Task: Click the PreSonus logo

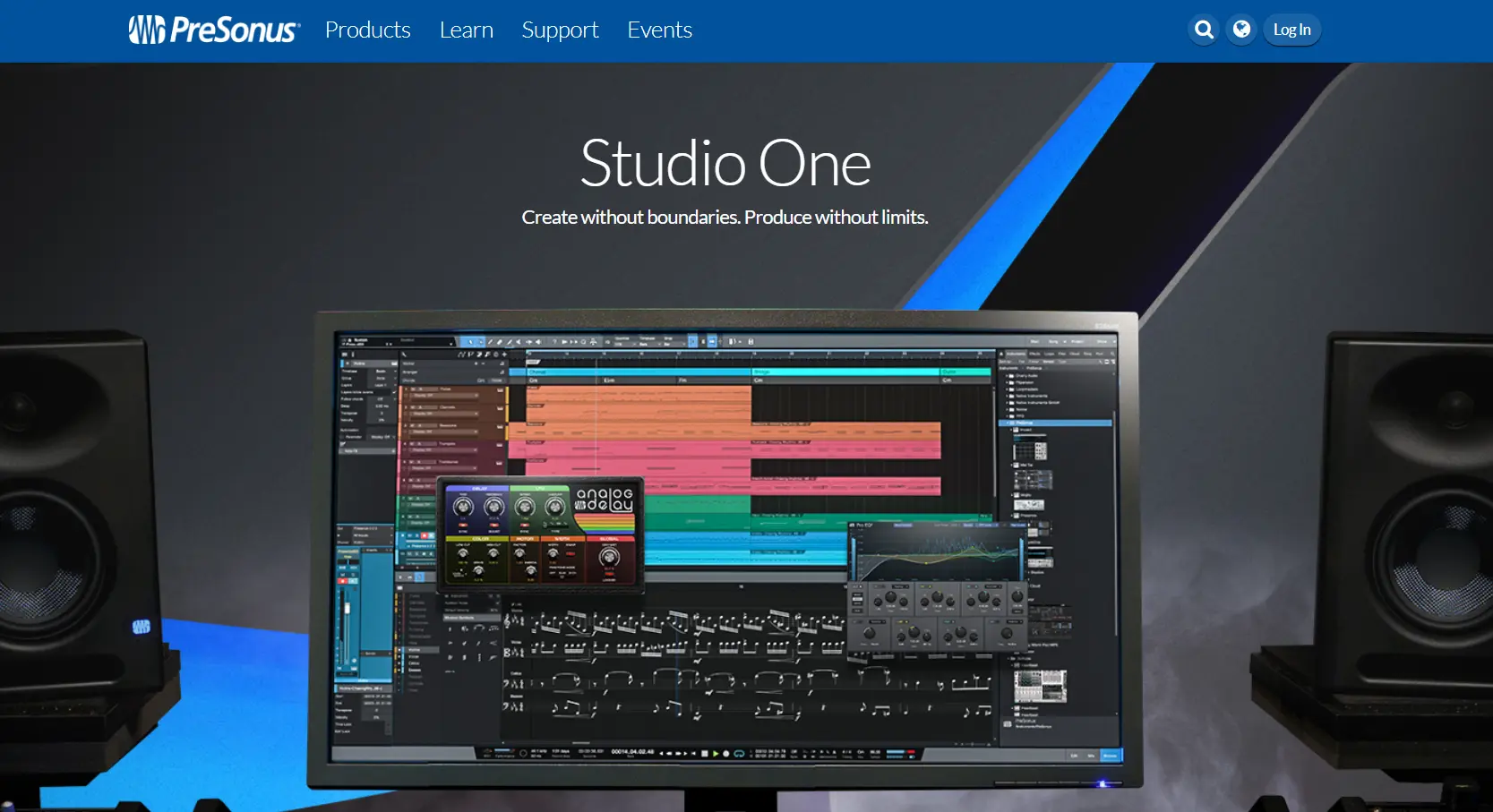Action: [214, 30]
